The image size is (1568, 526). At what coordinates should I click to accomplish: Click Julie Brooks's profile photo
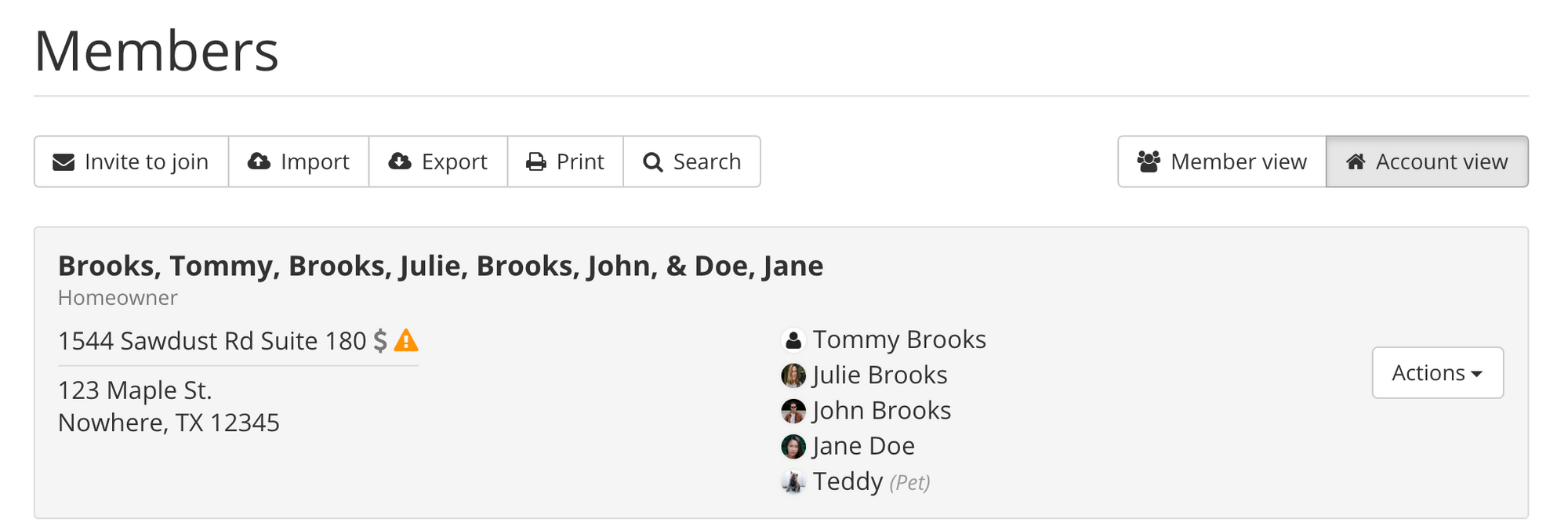coord(793,375)
